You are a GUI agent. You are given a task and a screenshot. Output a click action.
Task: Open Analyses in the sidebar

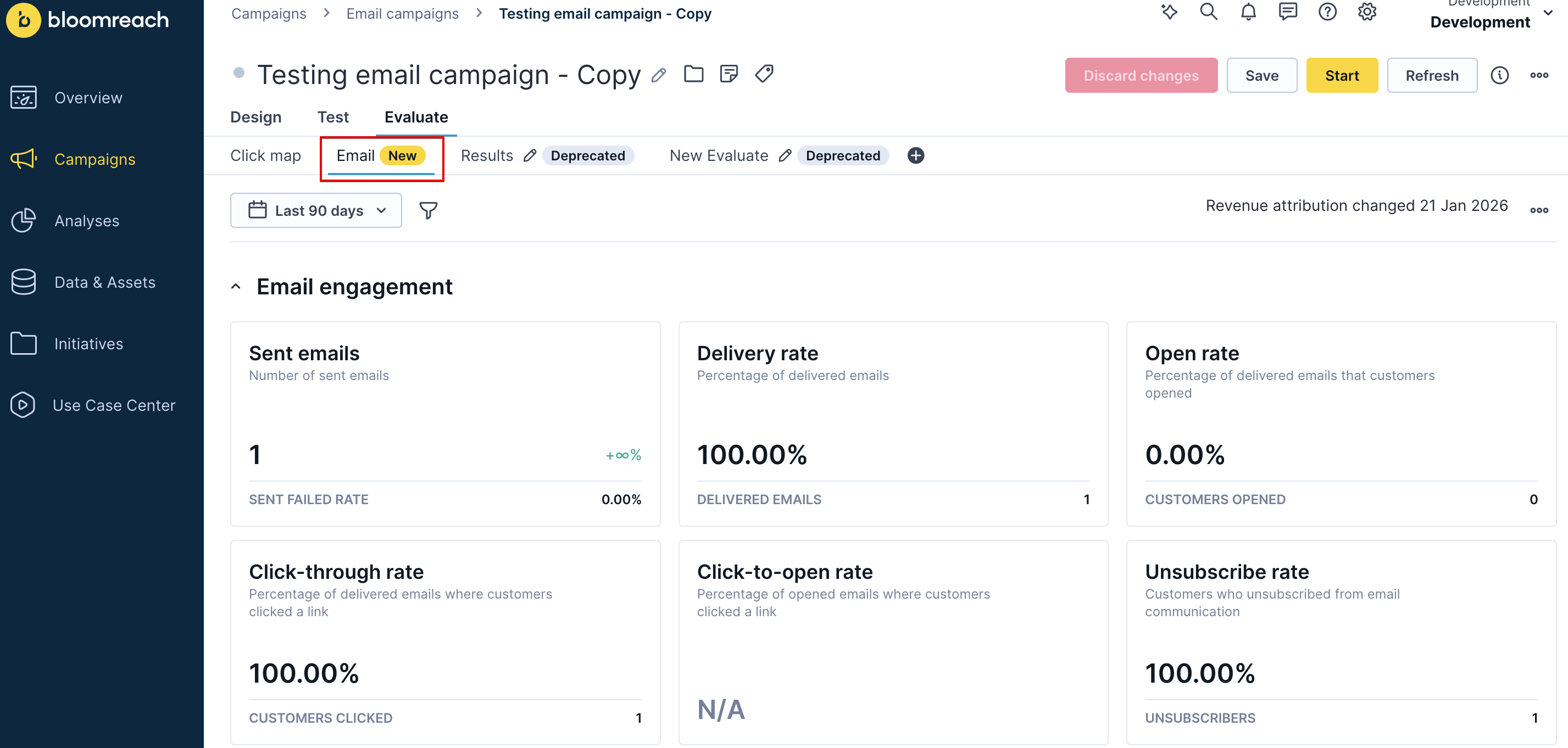[86, 221]
